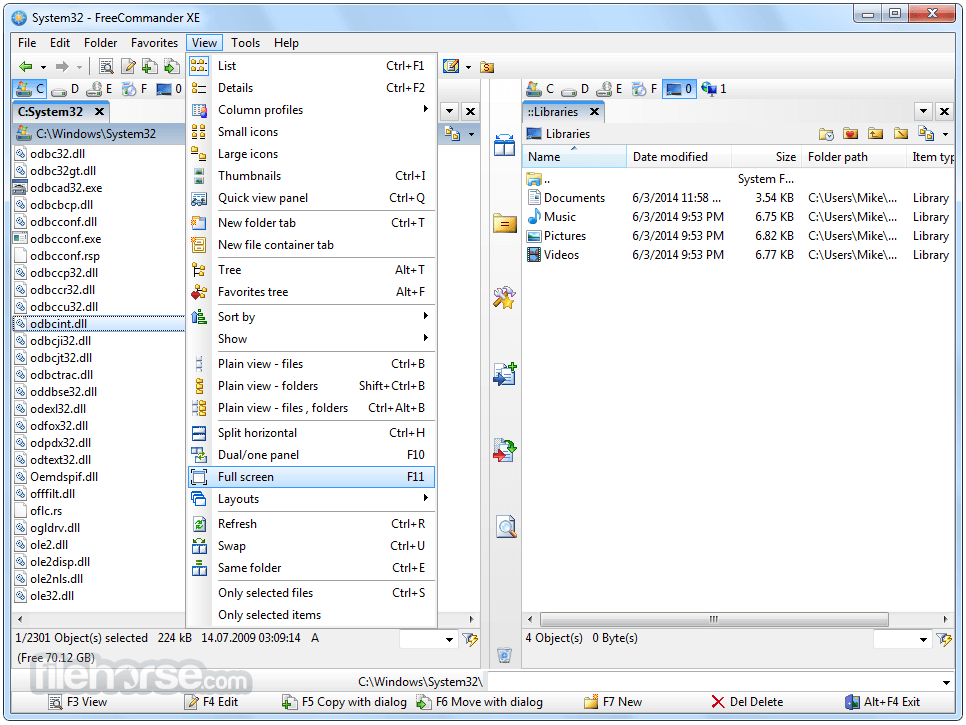Click the copy documents icon in middle bar

[x=505, y=374]
